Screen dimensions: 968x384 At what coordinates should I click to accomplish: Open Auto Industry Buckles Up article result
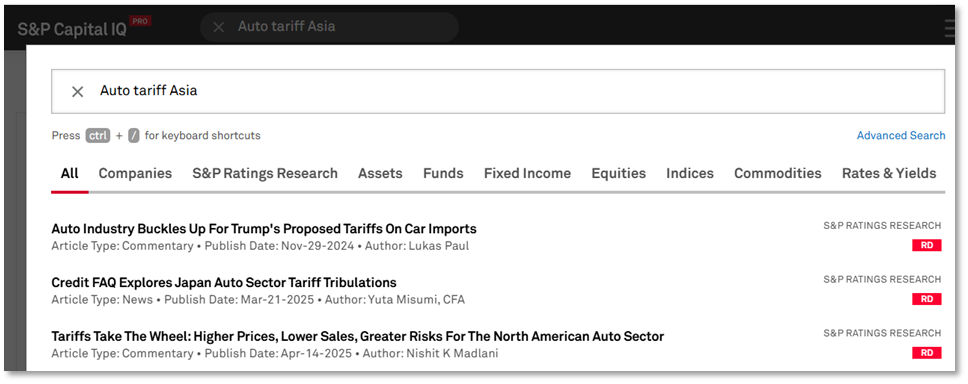pos(264,229)
